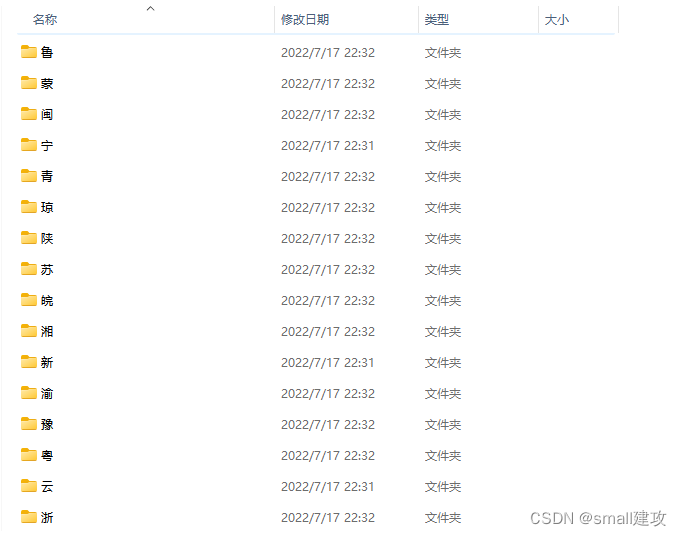Click the 蒙 folder icon
Image resolution: width=682 pixels, height=536 pixels.
pos(29,83)
